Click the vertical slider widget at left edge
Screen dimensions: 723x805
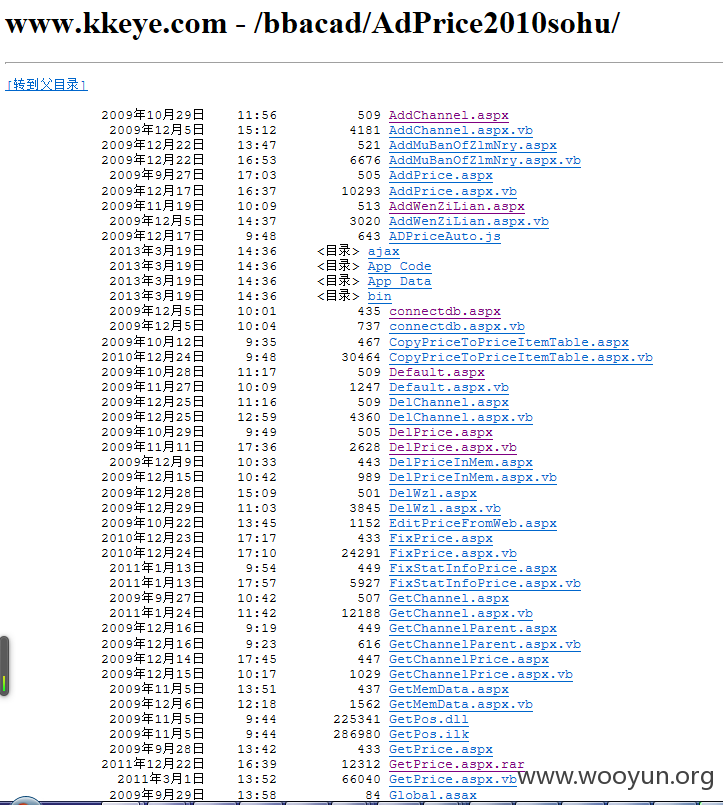(4, 666)
